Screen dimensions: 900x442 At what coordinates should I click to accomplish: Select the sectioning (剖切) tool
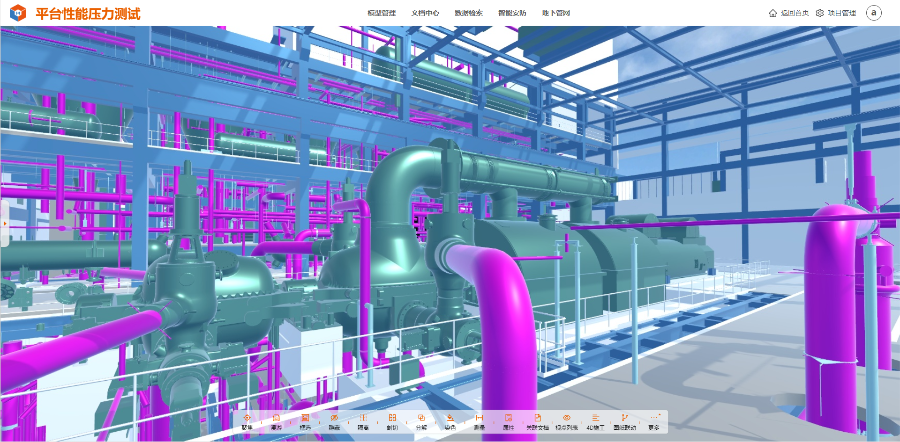coord(392,420)
